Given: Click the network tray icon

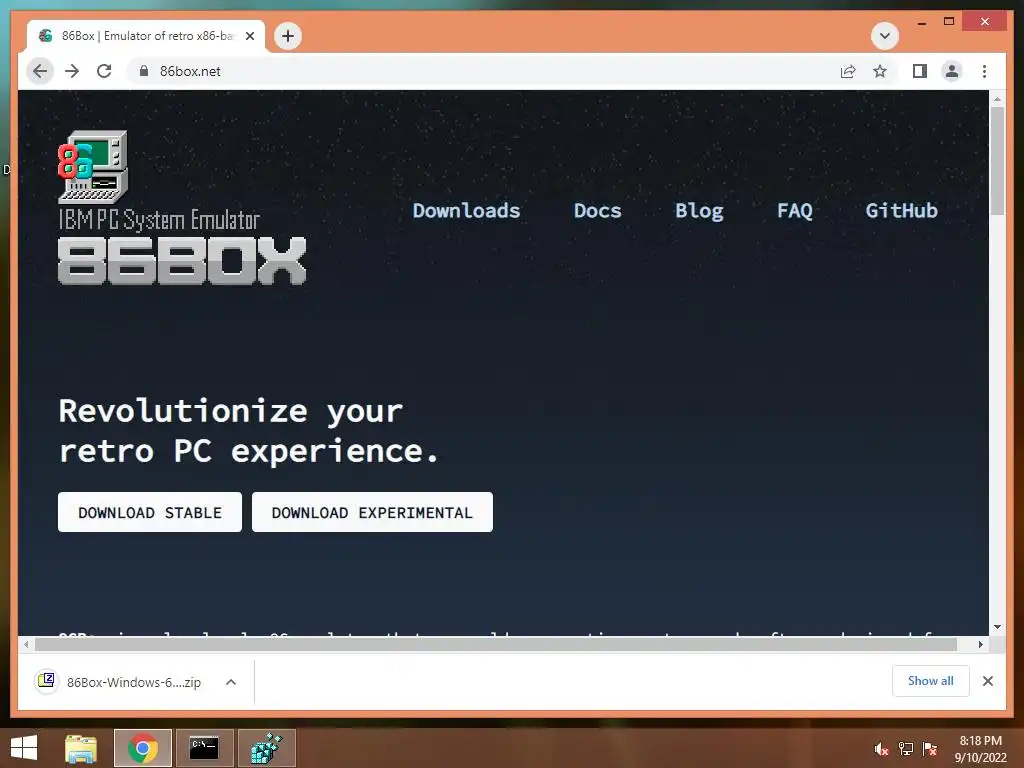Looking at the screenshot, I should tap(906, 749).
